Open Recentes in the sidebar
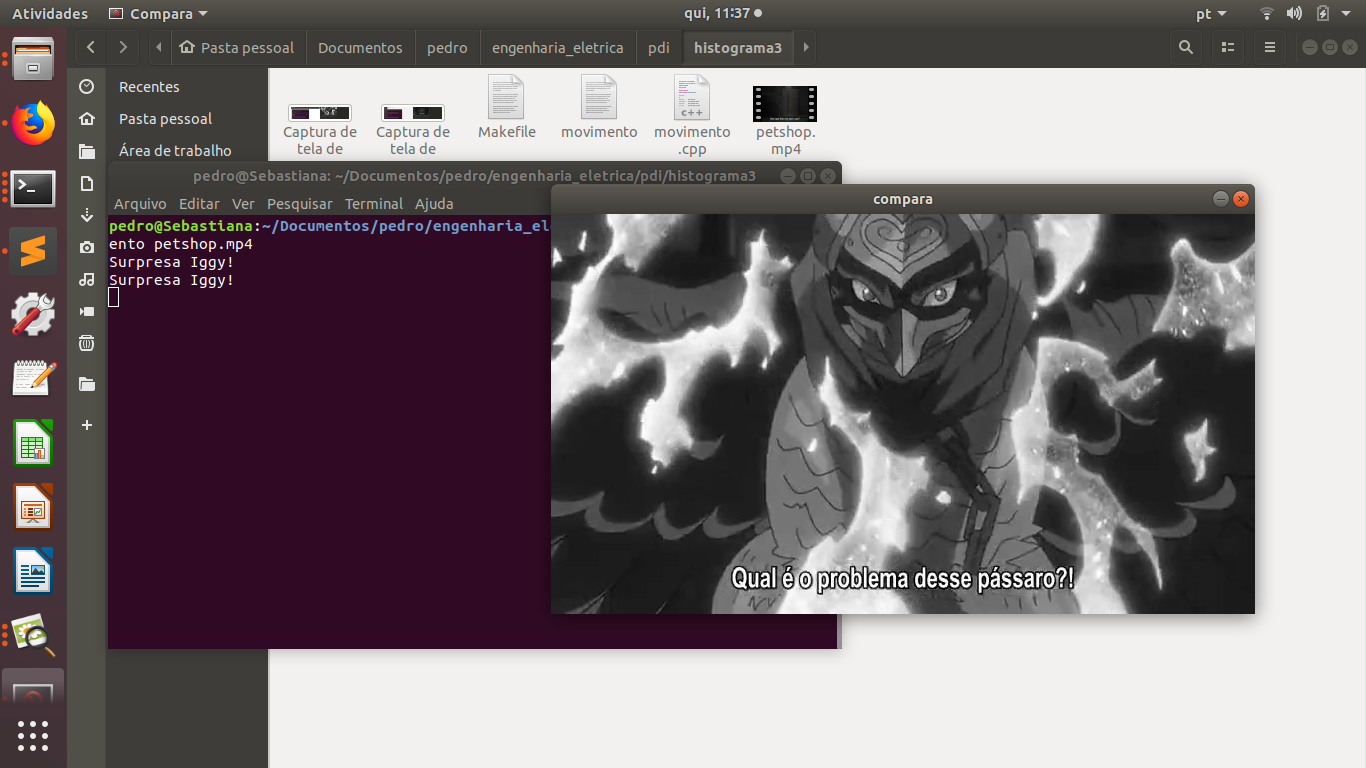The width and height of the screenshot is (1366, 768). coord(149,87)
